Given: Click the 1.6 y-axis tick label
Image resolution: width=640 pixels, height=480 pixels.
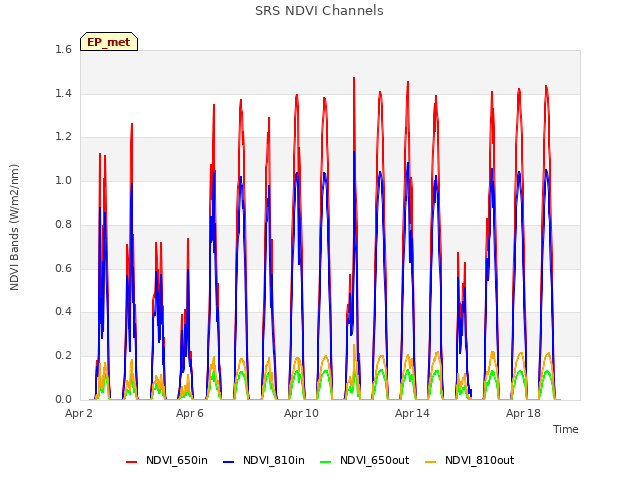Looking at the screenshot, I should coord(64,50).
